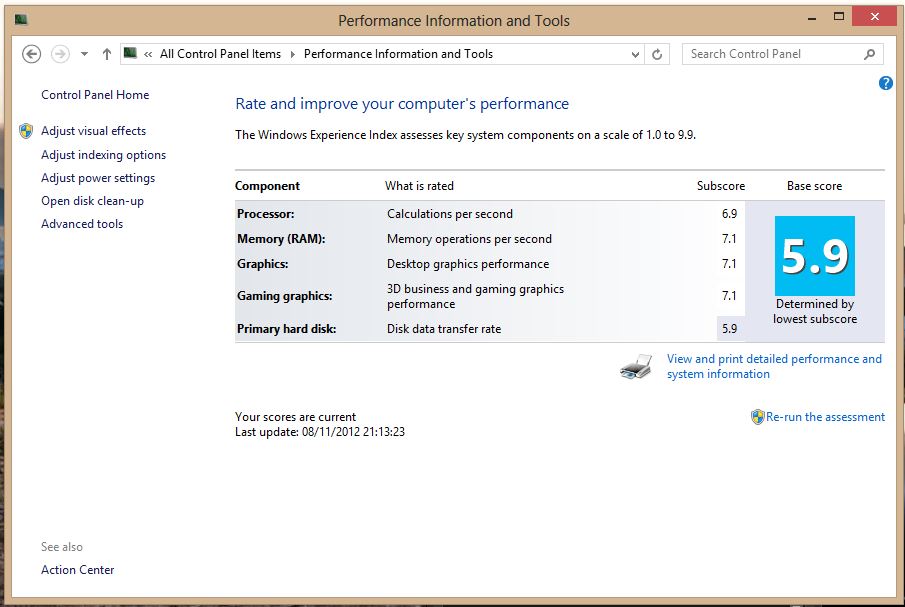Click the Graphics: row label

click(263, 264)
